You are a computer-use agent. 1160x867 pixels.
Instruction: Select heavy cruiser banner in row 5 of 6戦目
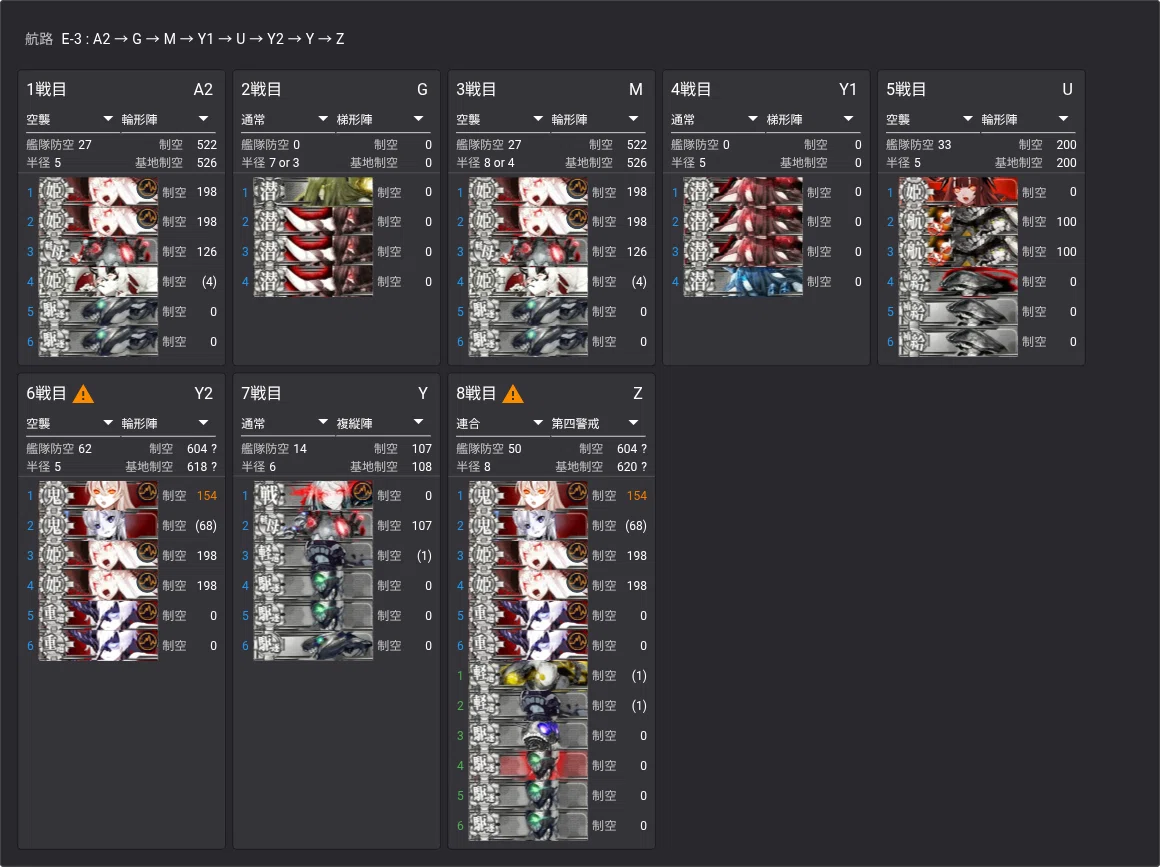click(98, 615)
